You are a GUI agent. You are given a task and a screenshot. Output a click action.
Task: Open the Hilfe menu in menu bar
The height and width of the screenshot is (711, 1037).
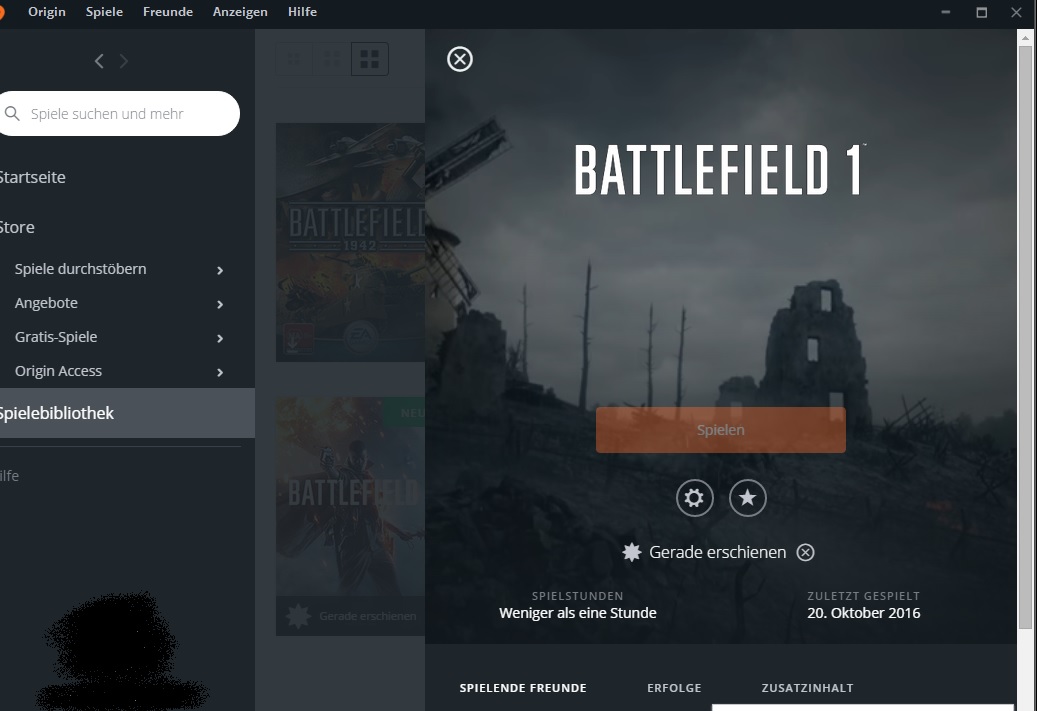pos(302,12)
